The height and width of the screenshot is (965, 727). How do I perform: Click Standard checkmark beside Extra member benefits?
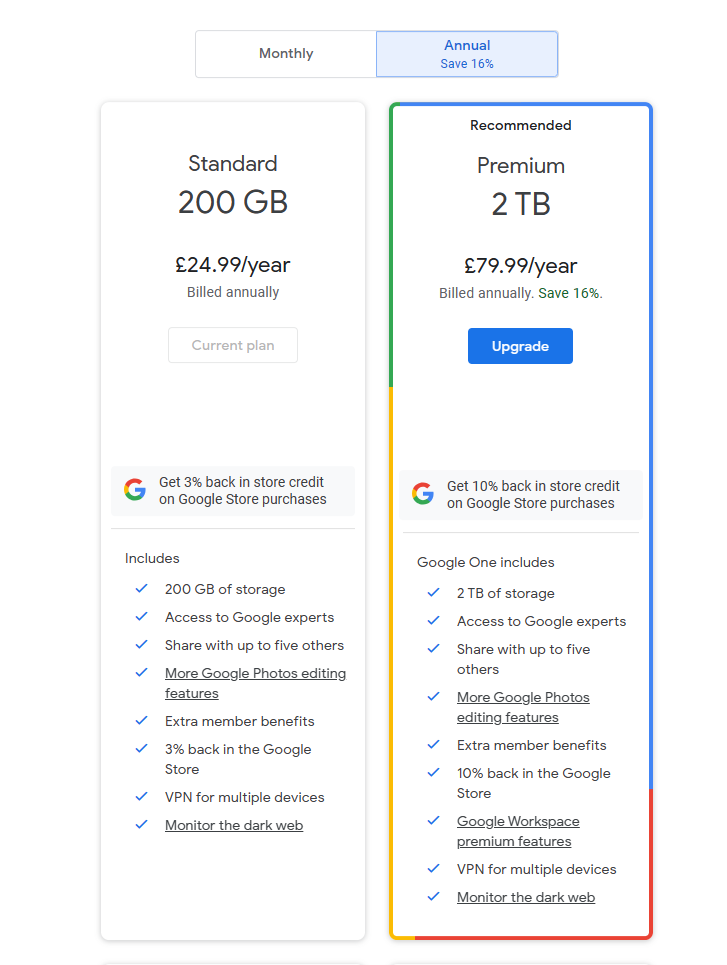[142, 721]
